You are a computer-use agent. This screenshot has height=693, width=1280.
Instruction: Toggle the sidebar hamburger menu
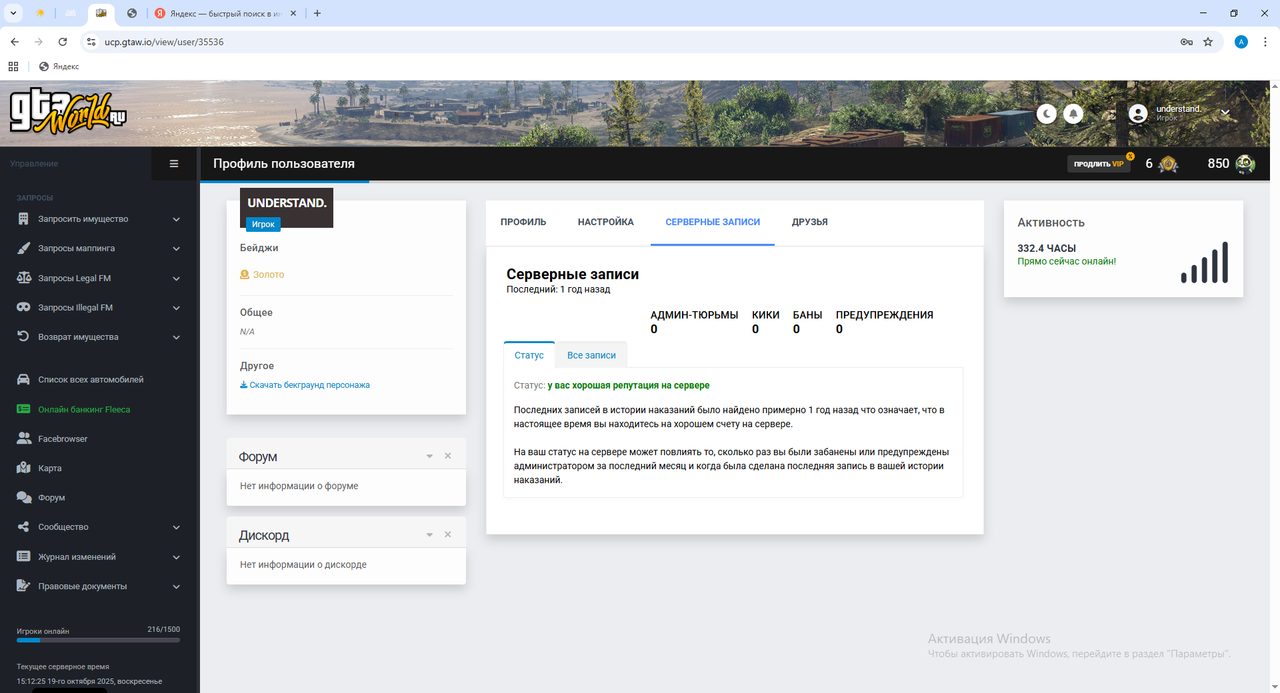click(x=174, y=163)
